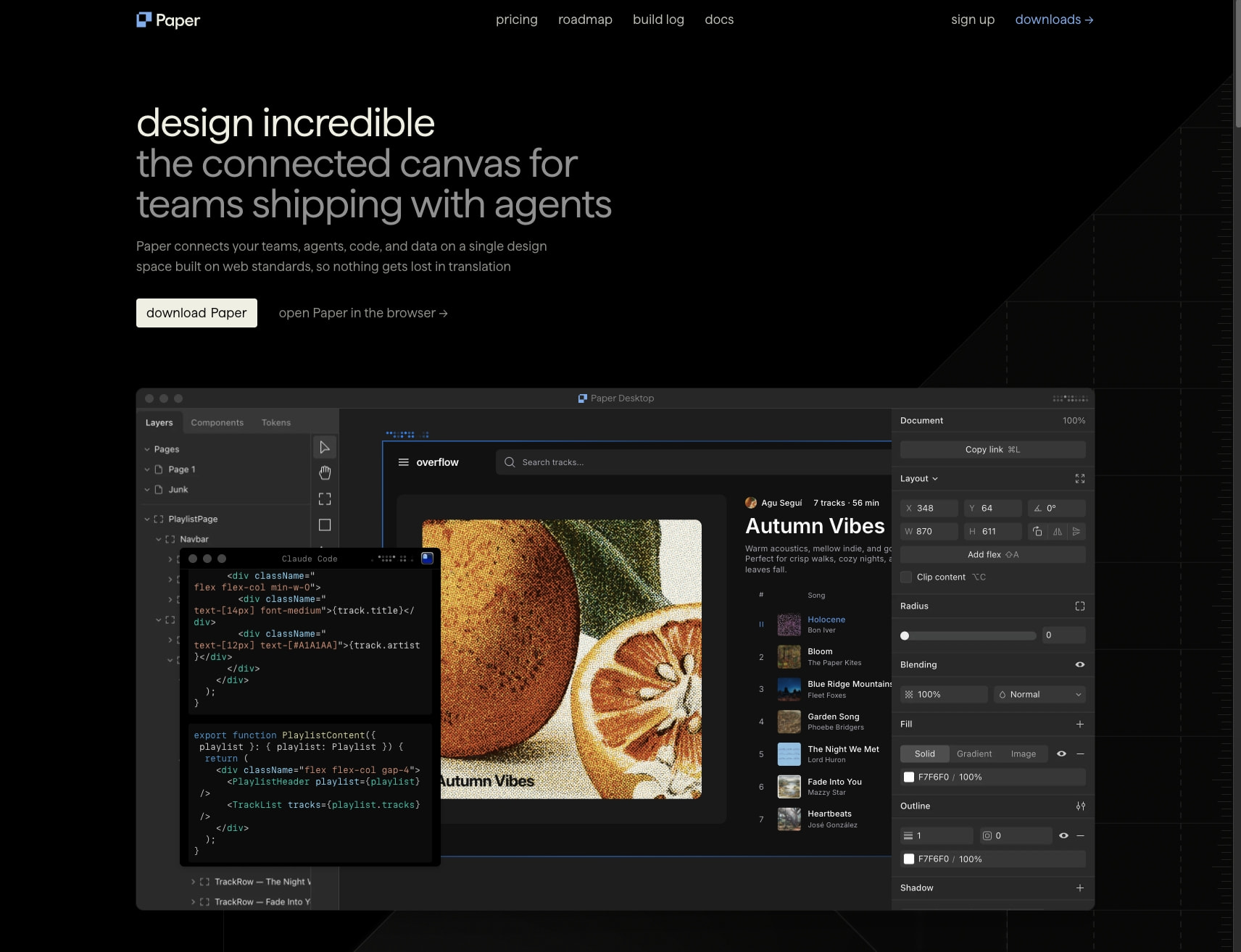1241x952 pixels.
Task: Click the rotate 90 degrees icon
Action: pyautogui.click(x=1037, y=532)
